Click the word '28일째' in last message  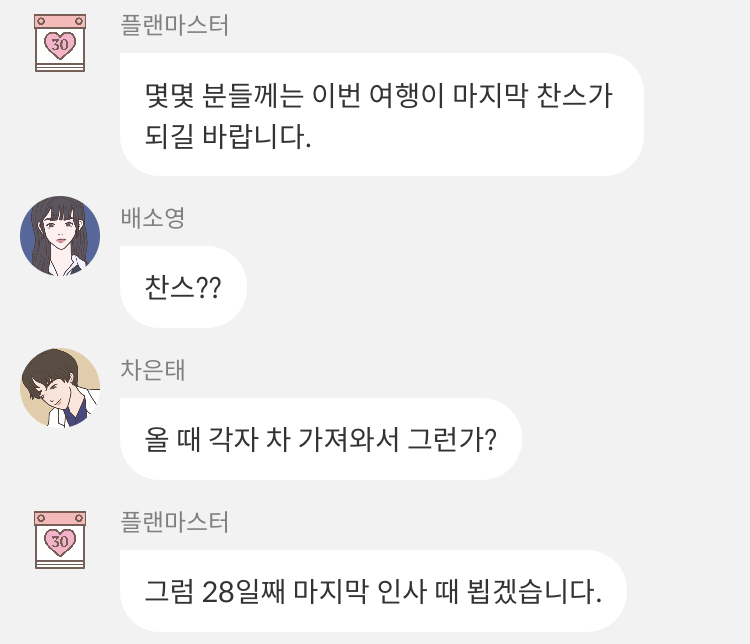(x=243, y=591)
